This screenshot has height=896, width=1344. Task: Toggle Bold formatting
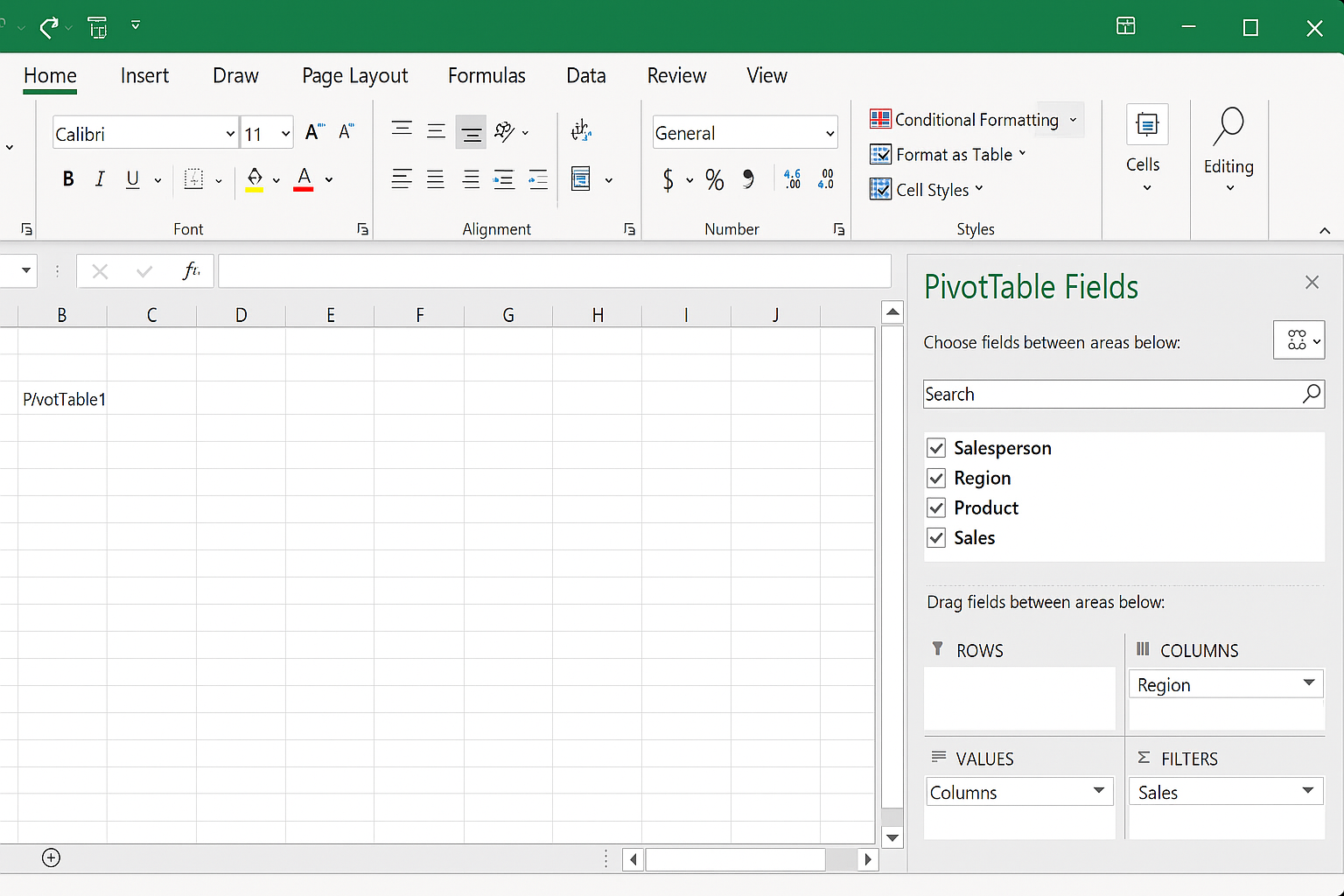(68, 179)
